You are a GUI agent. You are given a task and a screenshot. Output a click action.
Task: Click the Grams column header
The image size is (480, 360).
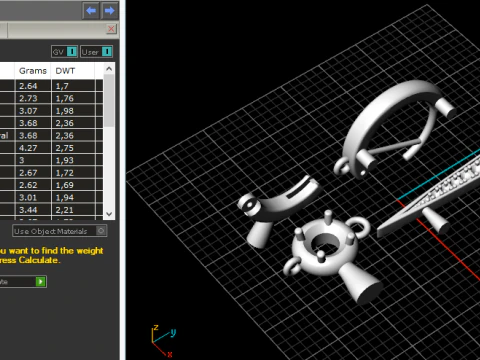[x=33, y=71]
